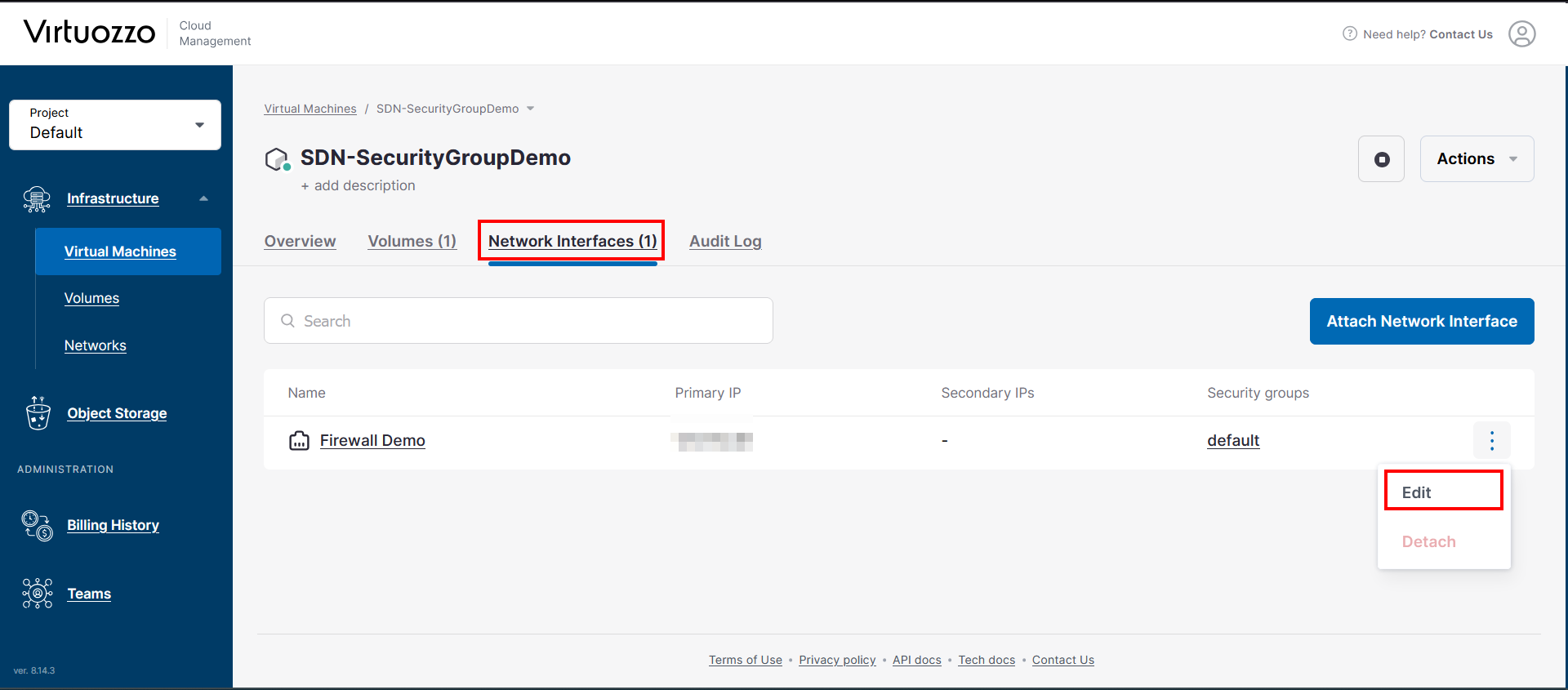Click the Primary IP column header
The height and width of the screenshot is (690, 1568).
click(708, 393)
